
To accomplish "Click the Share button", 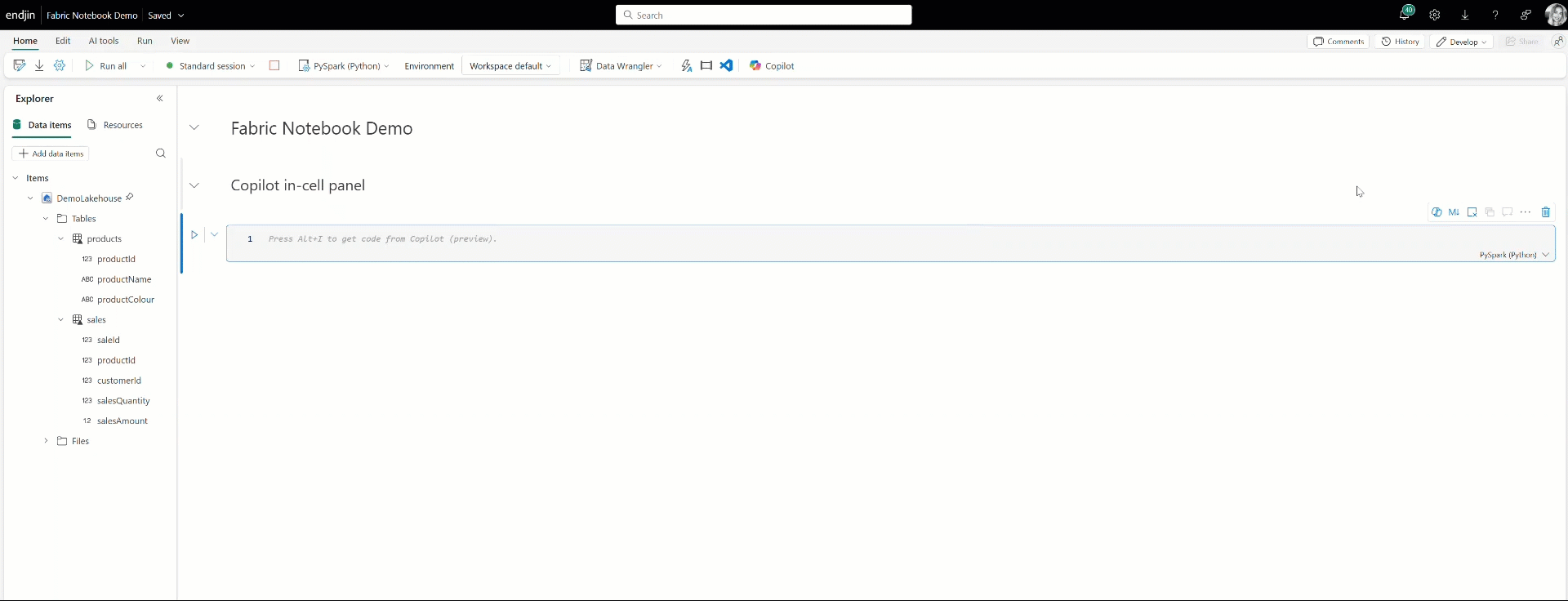I will (1522, 42).
